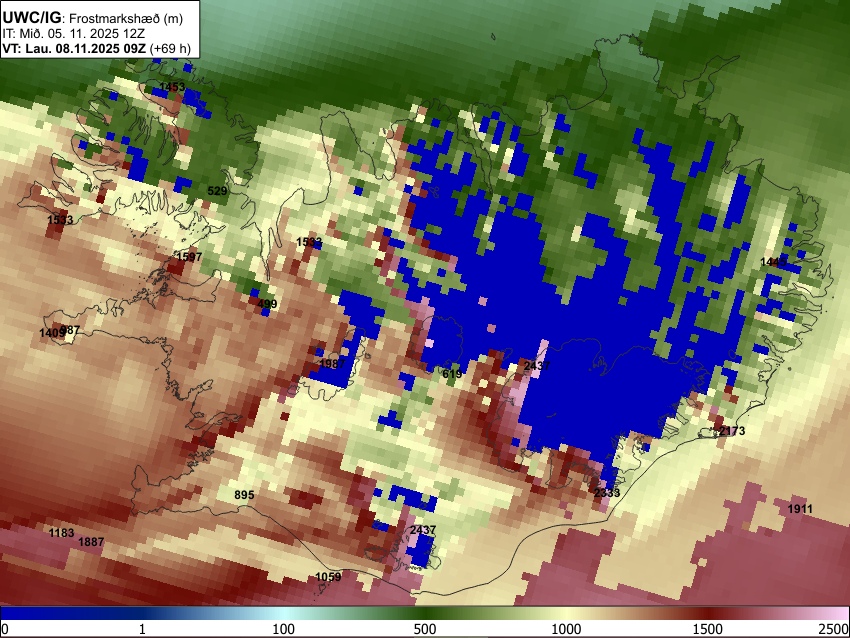Image resolution: width=850 pixels, height=638 pixels.
Task: Click the 1059 height label
Action: click(329, 577)
